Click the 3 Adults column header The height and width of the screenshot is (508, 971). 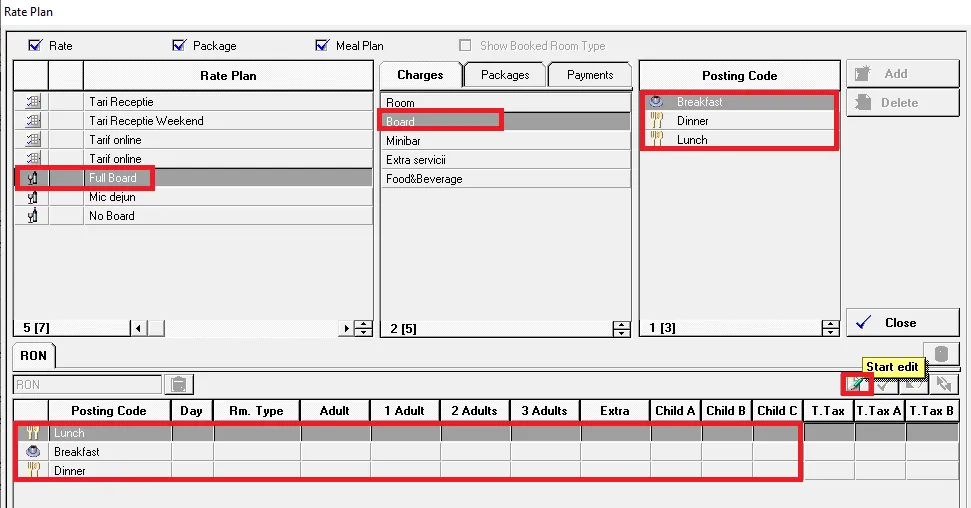544,411
